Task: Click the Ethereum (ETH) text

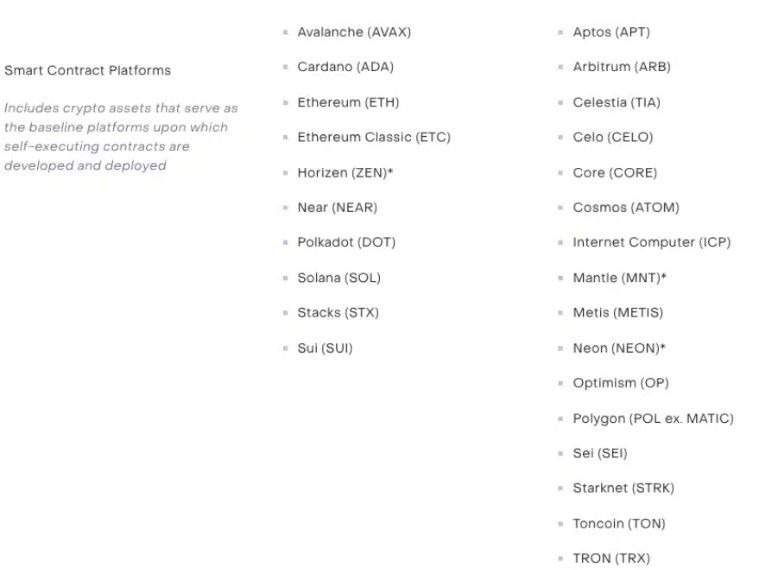Action: click(x=348, y=102)
